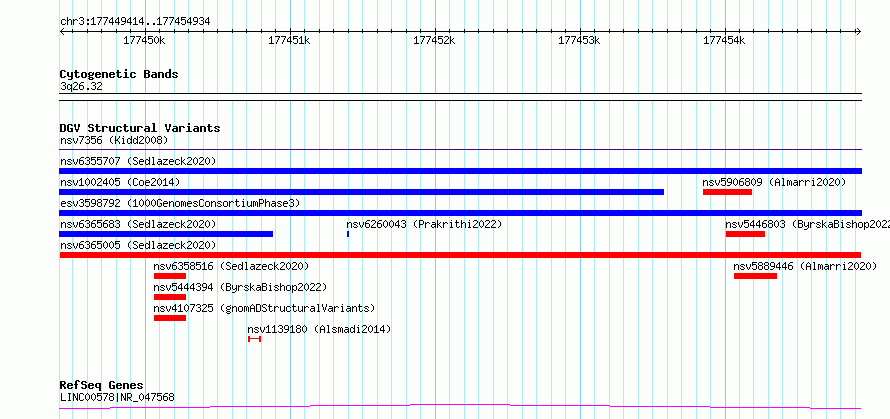Image resolution: width=890 pixels, height=419 pixels.
Task: Click red bar beneath nsv5906809
Action: [x=727, y=192]
